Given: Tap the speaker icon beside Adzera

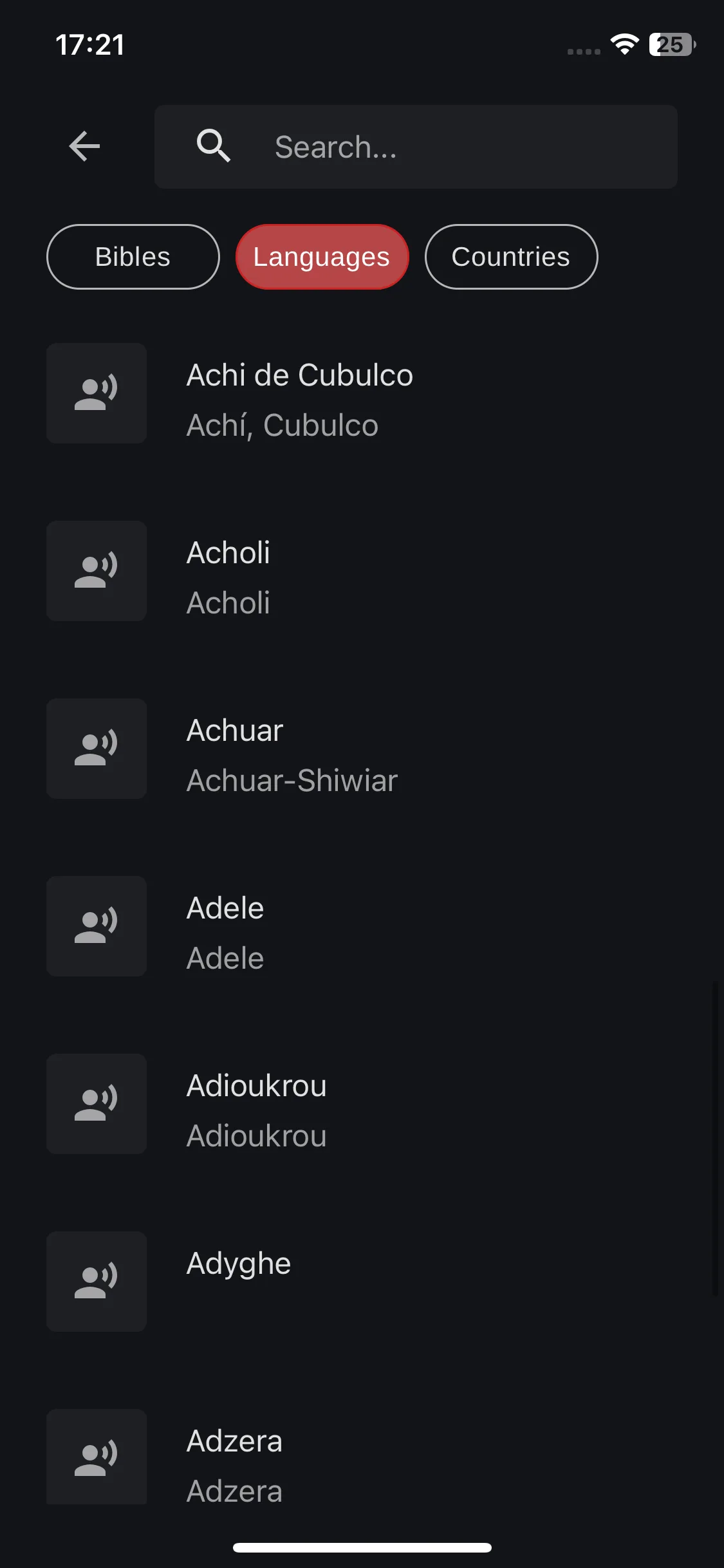Looking at the screenshot, I should click(x=97, y=1457).
